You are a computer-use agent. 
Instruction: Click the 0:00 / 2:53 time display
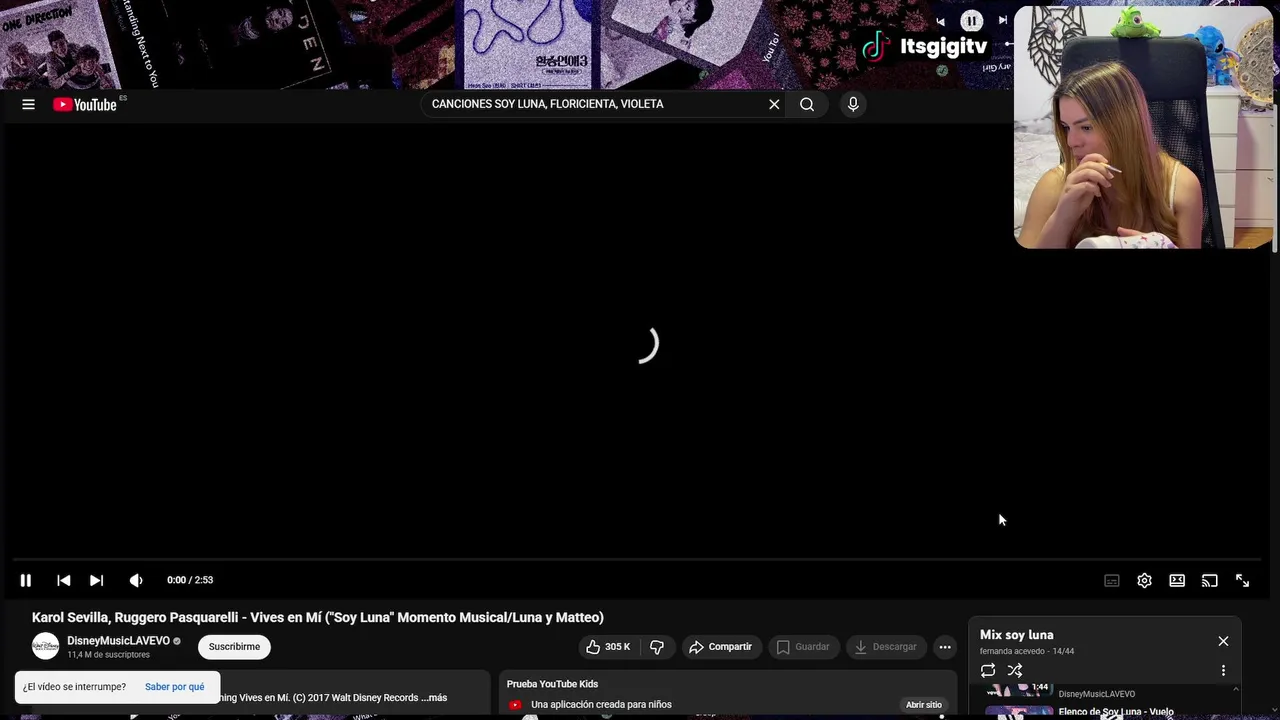(190, 580)
